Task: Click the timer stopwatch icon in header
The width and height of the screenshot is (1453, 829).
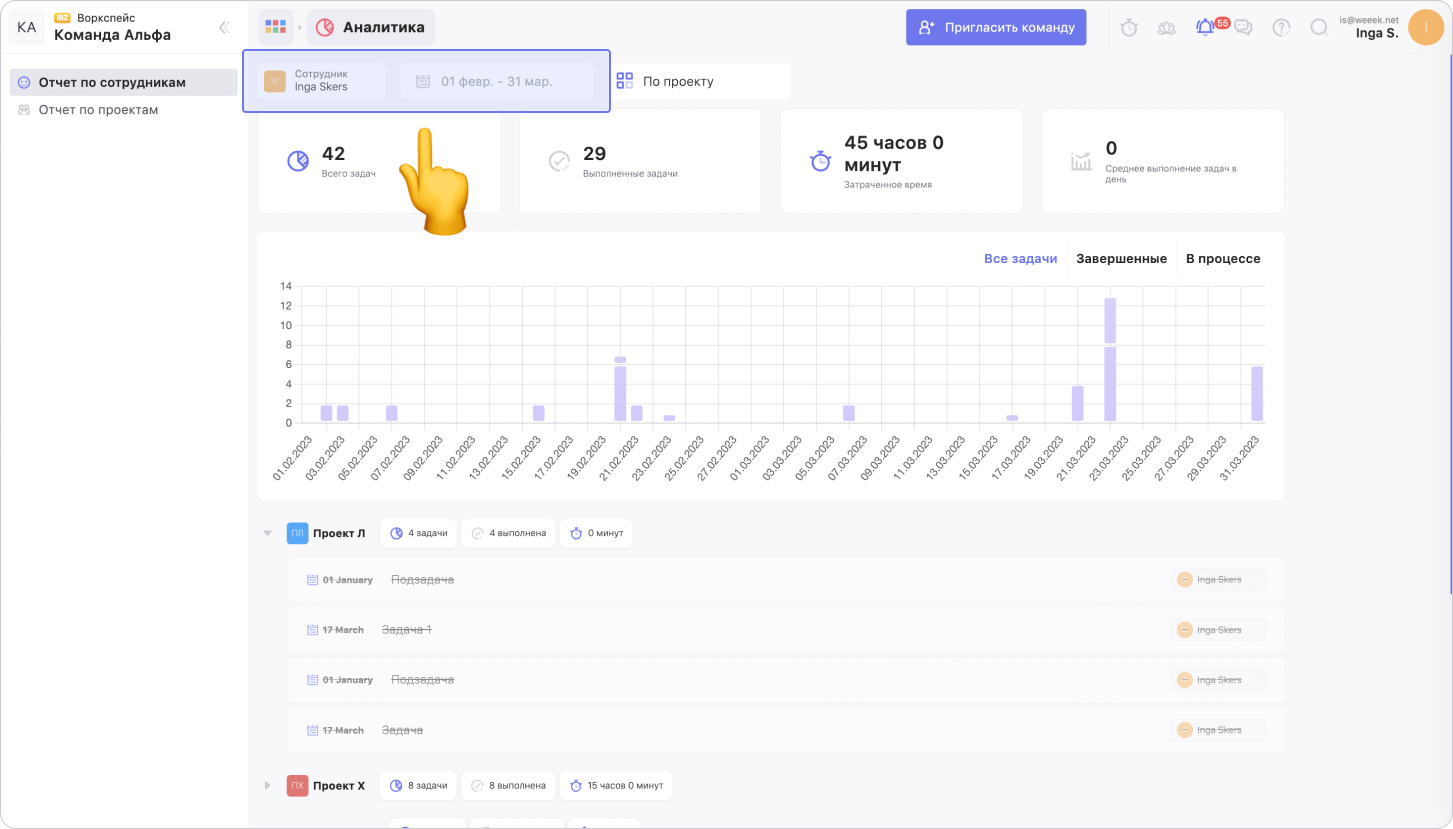Action: point(1129,28)
